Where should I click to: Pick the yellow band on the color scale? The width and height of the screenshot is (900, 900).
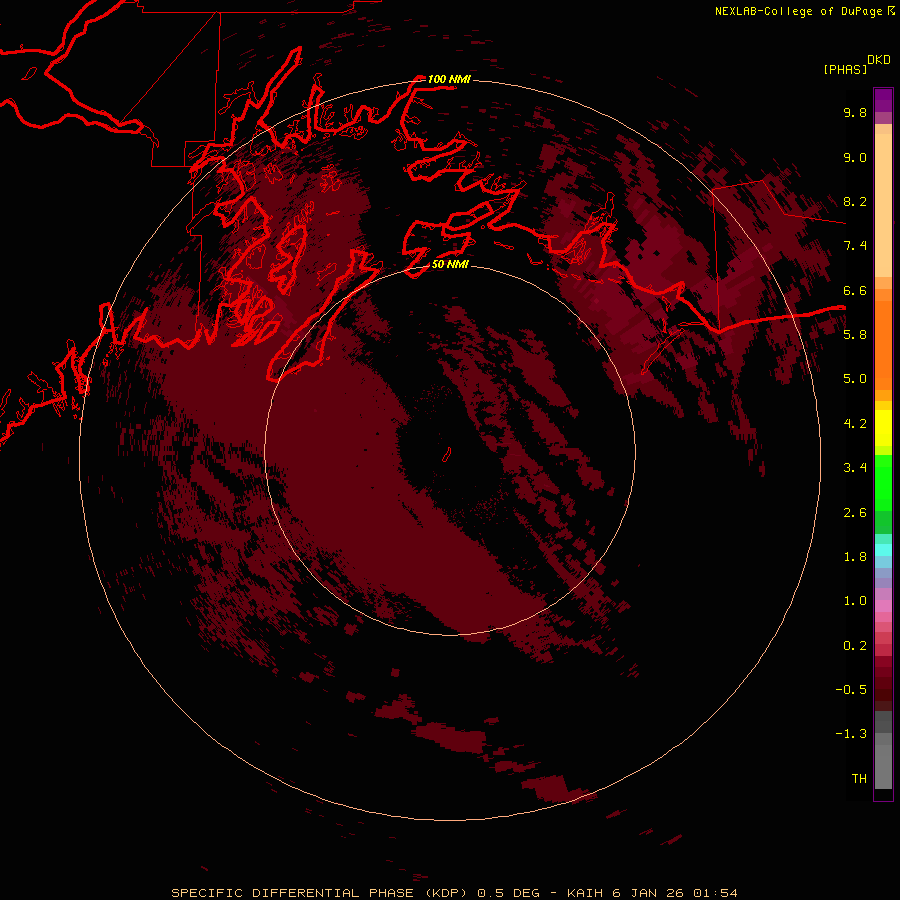883,428
